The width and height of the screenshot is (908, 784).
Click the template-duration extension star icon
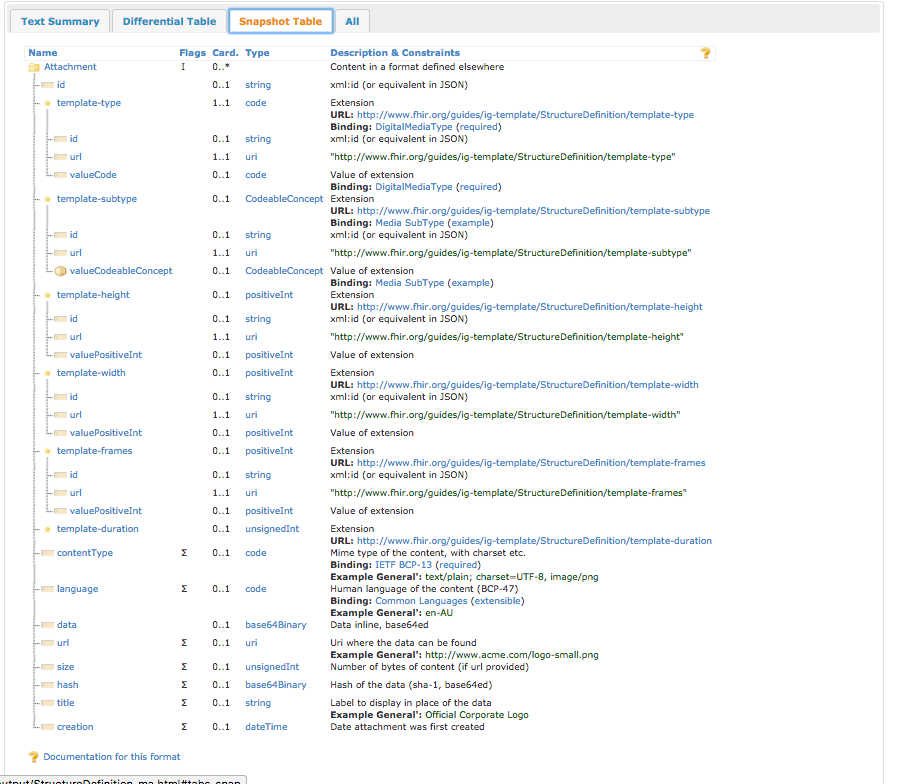point(47,529)
